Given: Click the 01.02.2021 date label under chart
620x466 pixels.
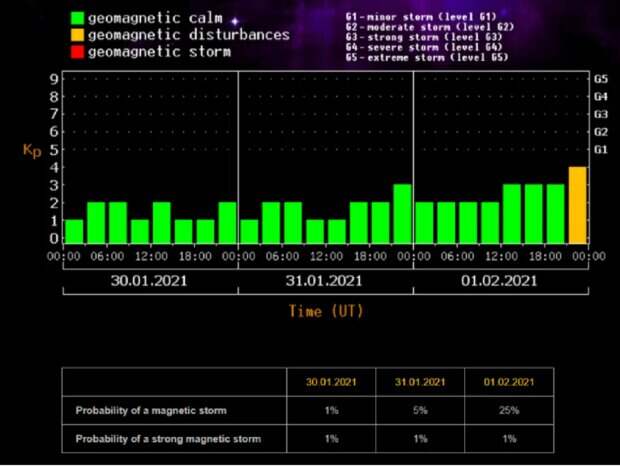Looking at the screenshot, I should pyautogui.click(x=500, y=282).
